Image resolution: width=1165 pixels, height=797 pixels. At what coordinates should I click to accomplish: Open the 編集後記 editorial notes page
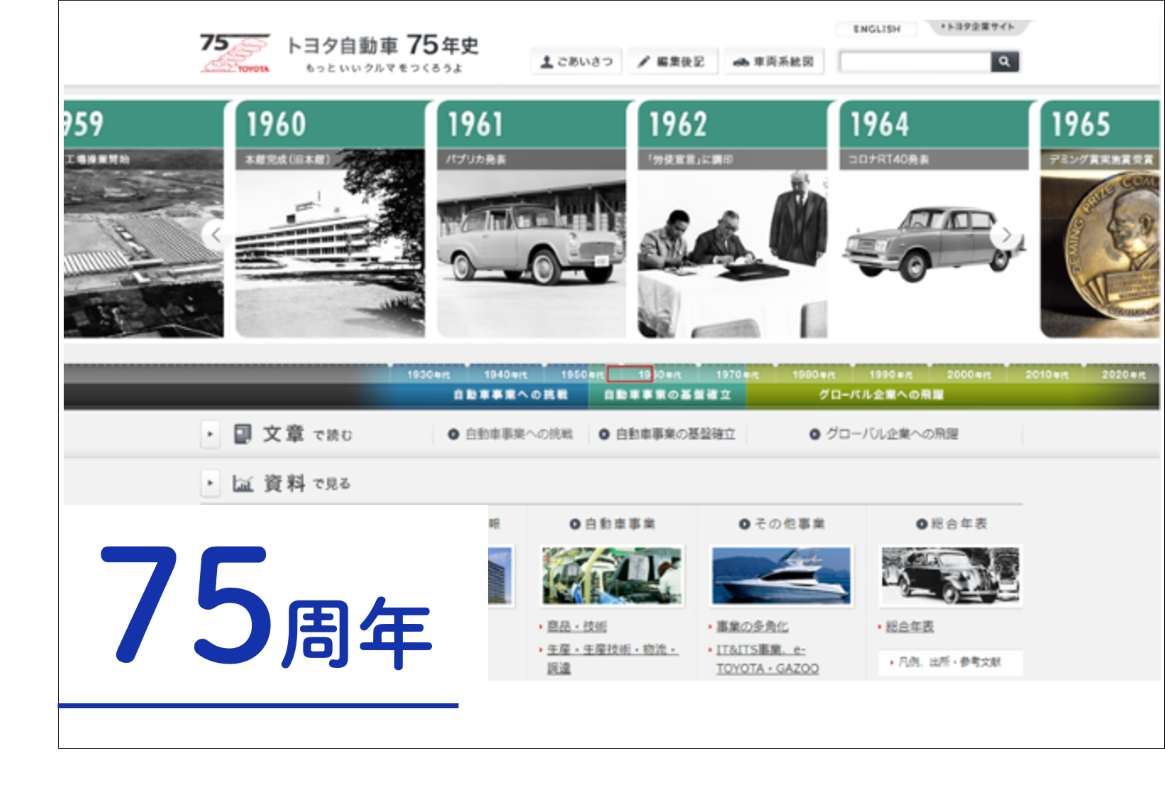tap(672, 62)
